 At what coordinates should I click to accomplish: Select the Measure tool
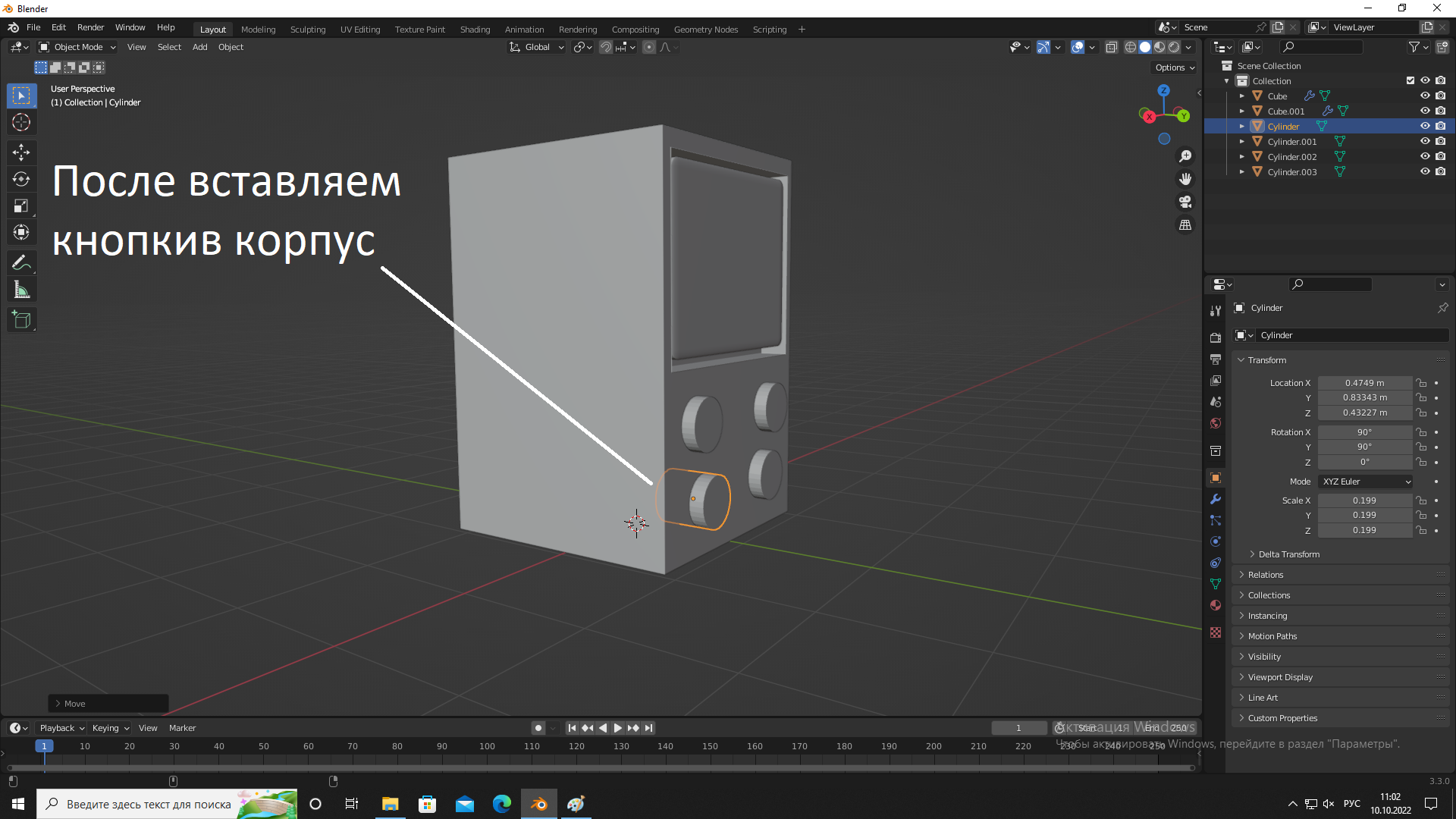tap(21, 289)
